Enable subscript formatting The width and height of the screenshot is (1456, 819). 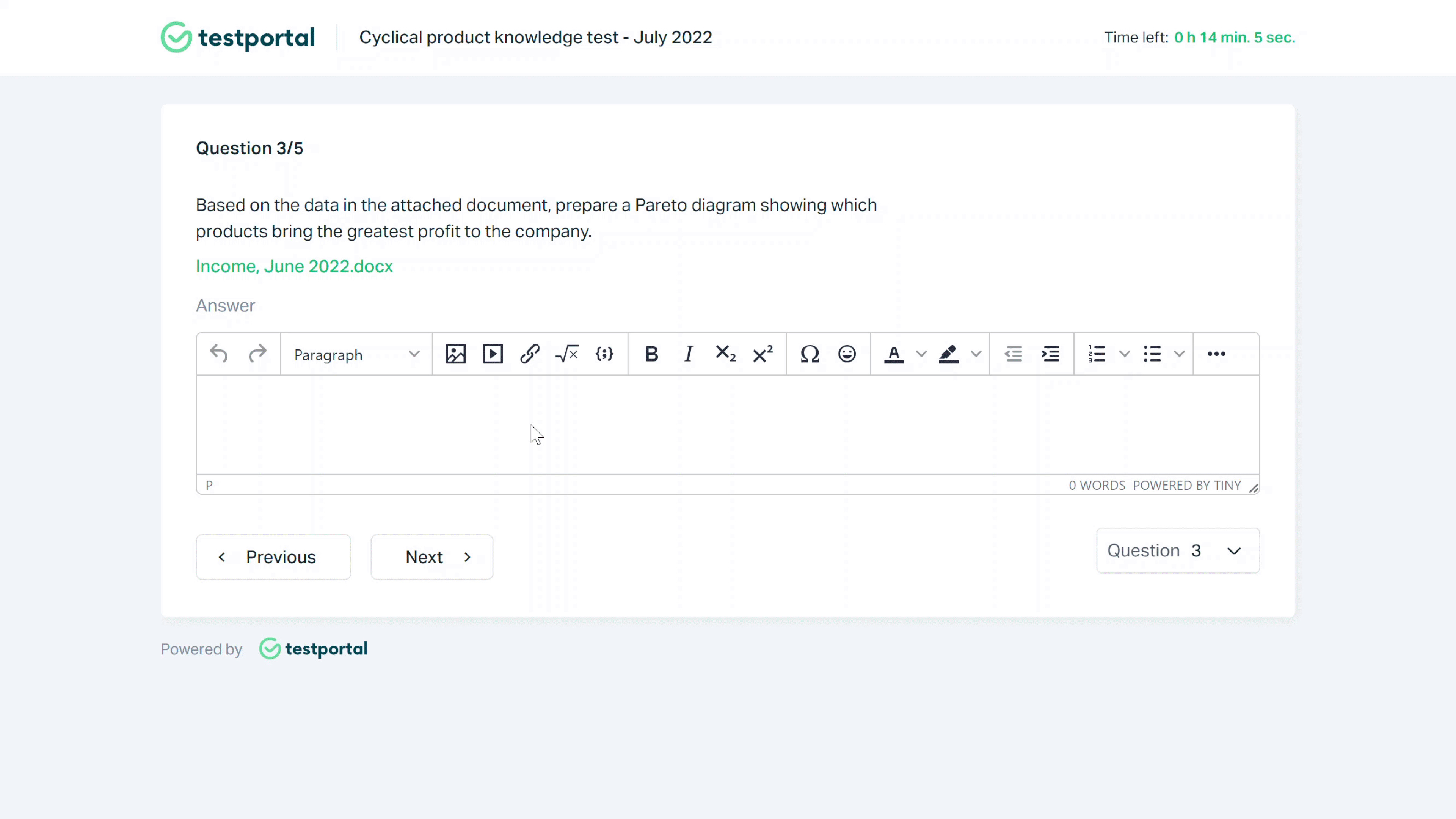[x=725, y=354]
